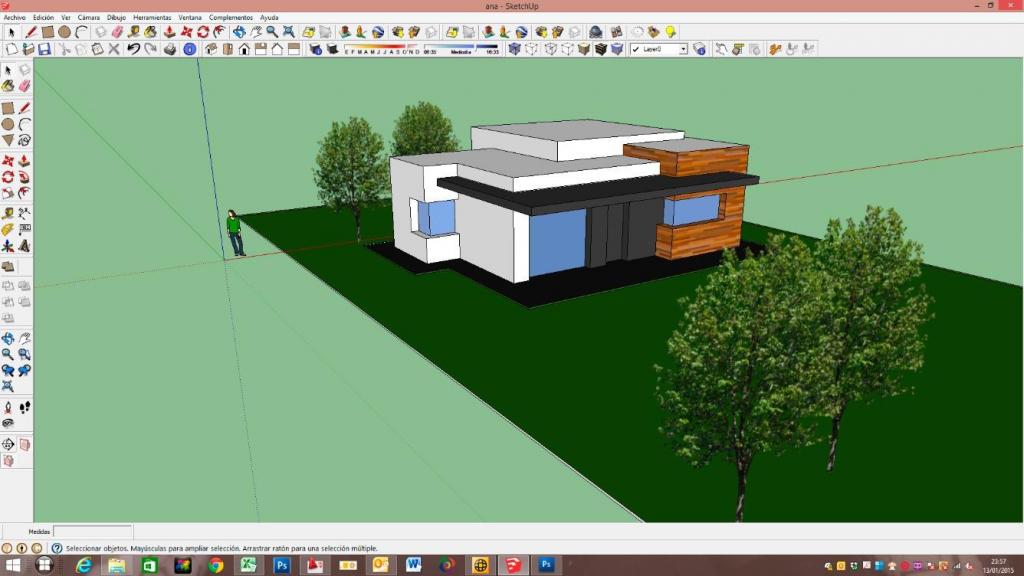
Task: Select the Paint Bucket in left toolbar
Action: 8,86
